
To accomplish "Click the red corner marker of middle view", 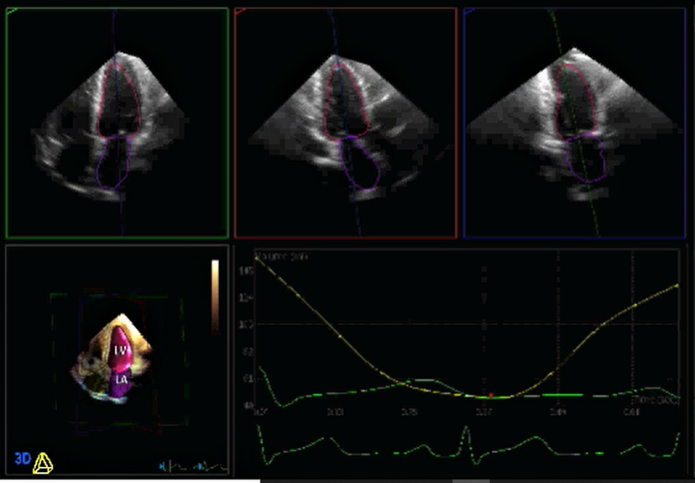I will 238,14.
